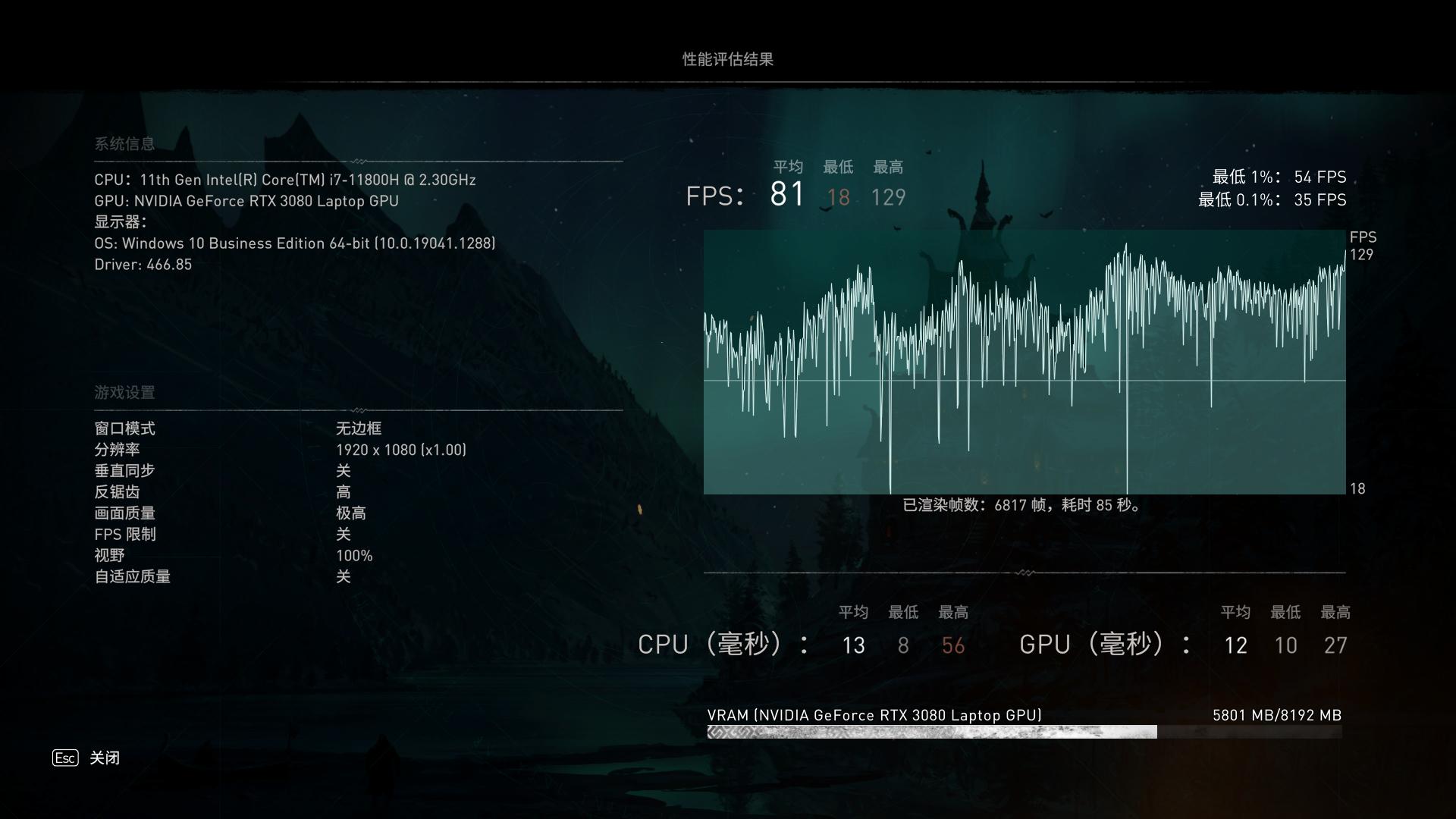This screenshot has height=819, width=1456.
Task: Toggle 自适应质量 off state
Action: [344, 577]
